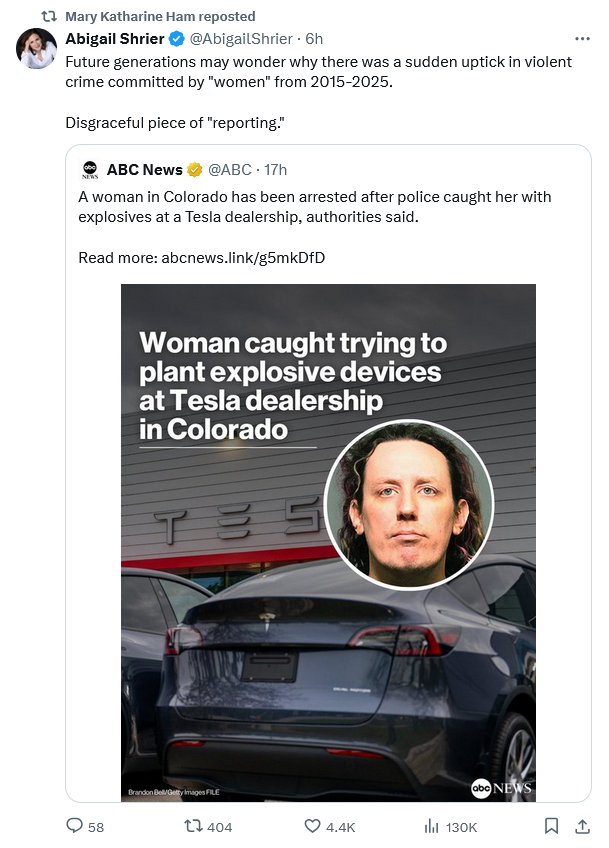Click the repost arrows icon
Image resolution: width=609 pixels, height=848 pixels.
point(195,826)
